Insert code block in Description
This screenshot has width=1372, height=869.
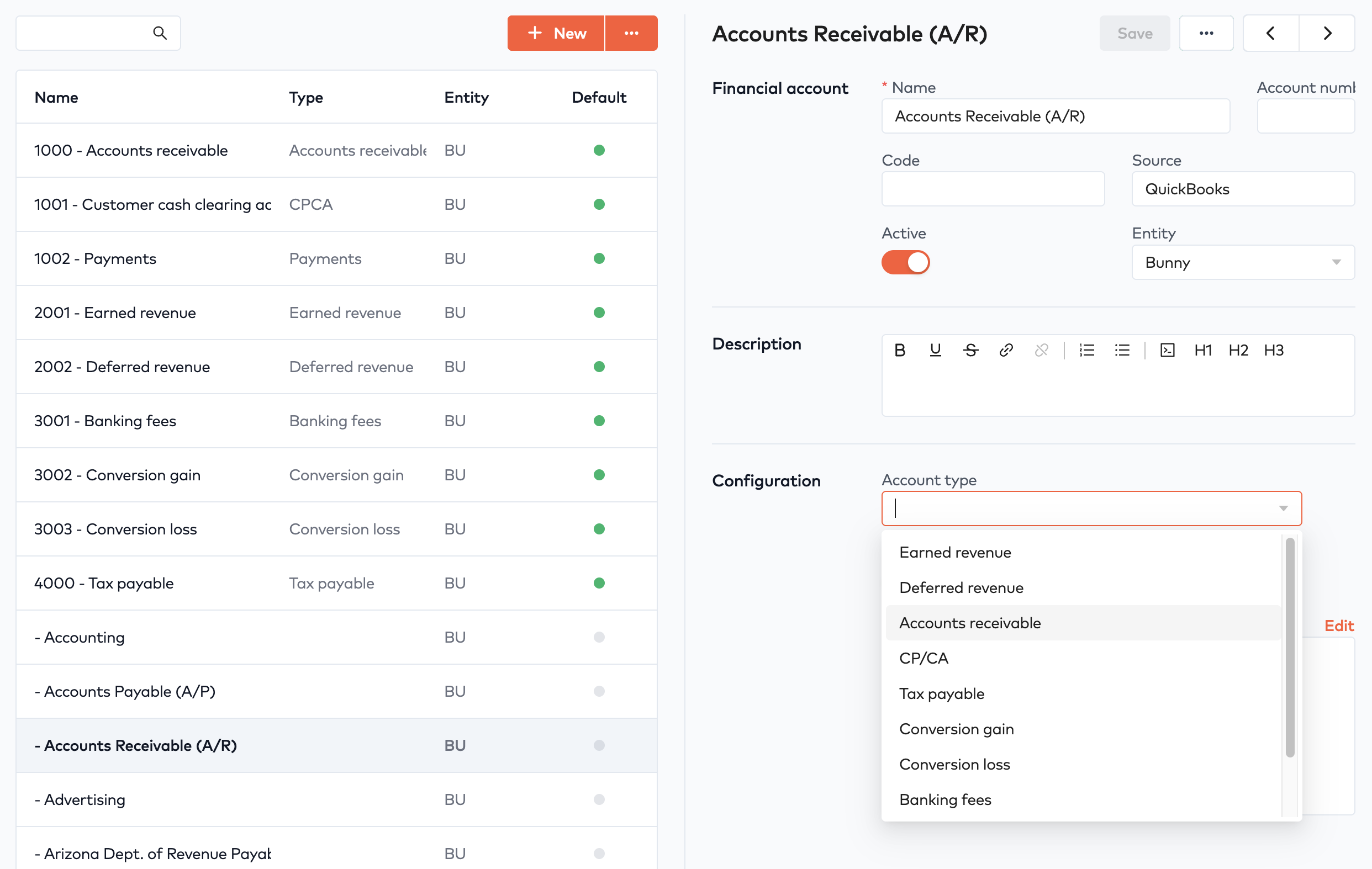pyautogui.click(x=1168, y=350)
